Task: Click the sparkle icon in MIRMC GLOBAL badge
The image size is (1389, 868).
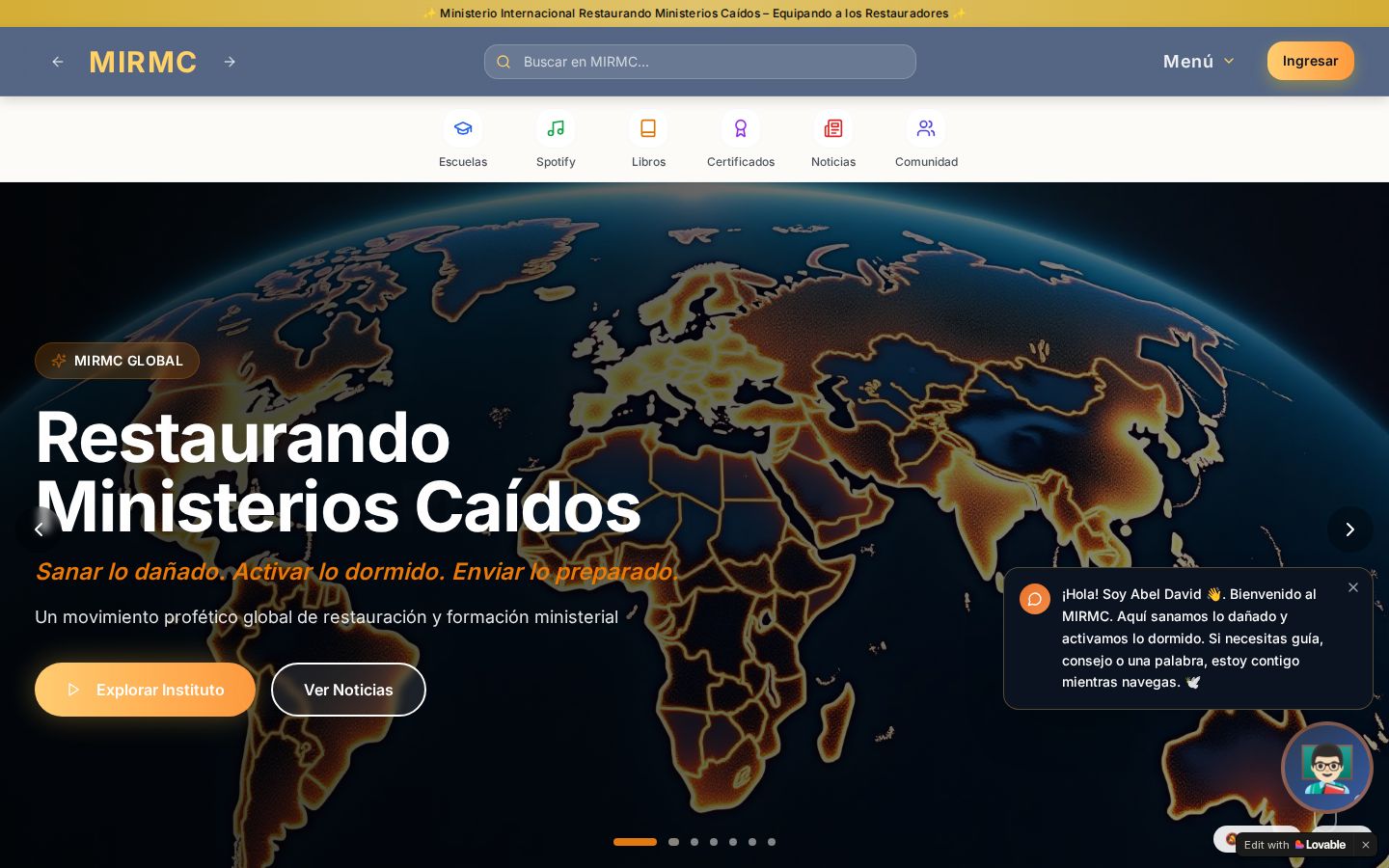Action: point(59,361)
